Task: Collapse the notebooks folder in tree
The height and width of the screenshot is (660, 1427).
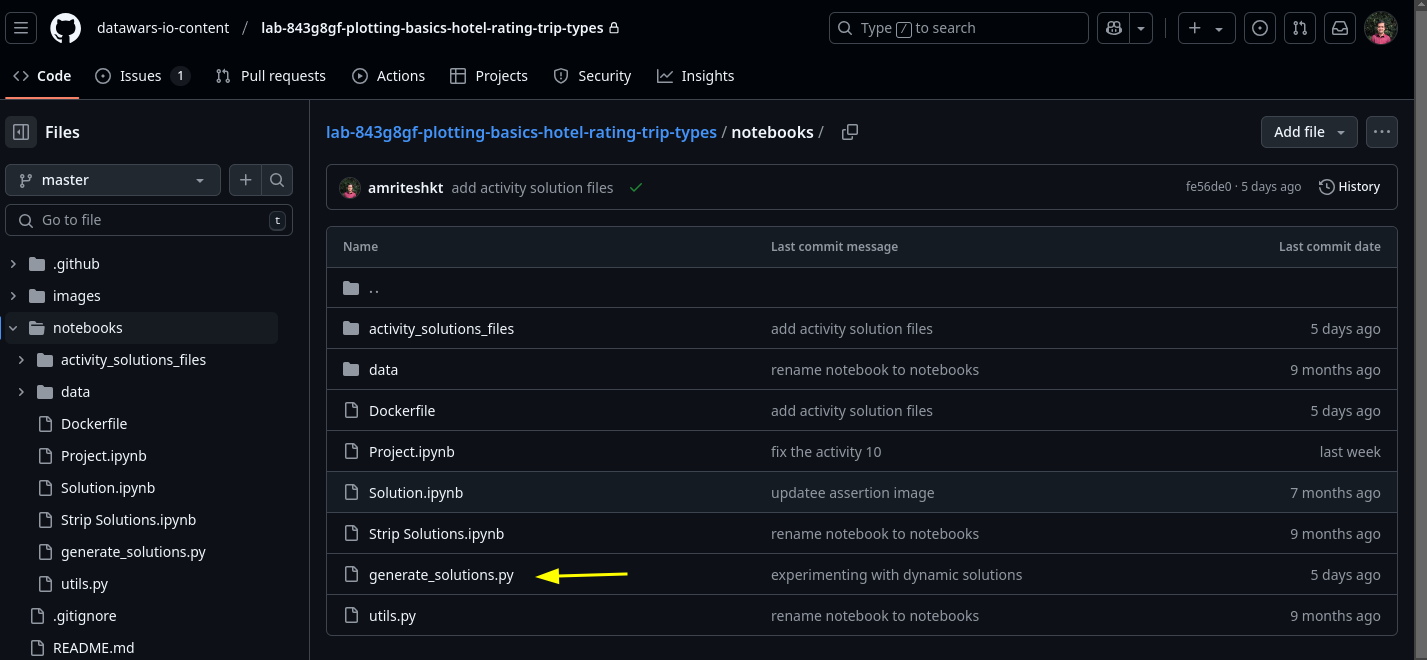Action: coord(13,328)
